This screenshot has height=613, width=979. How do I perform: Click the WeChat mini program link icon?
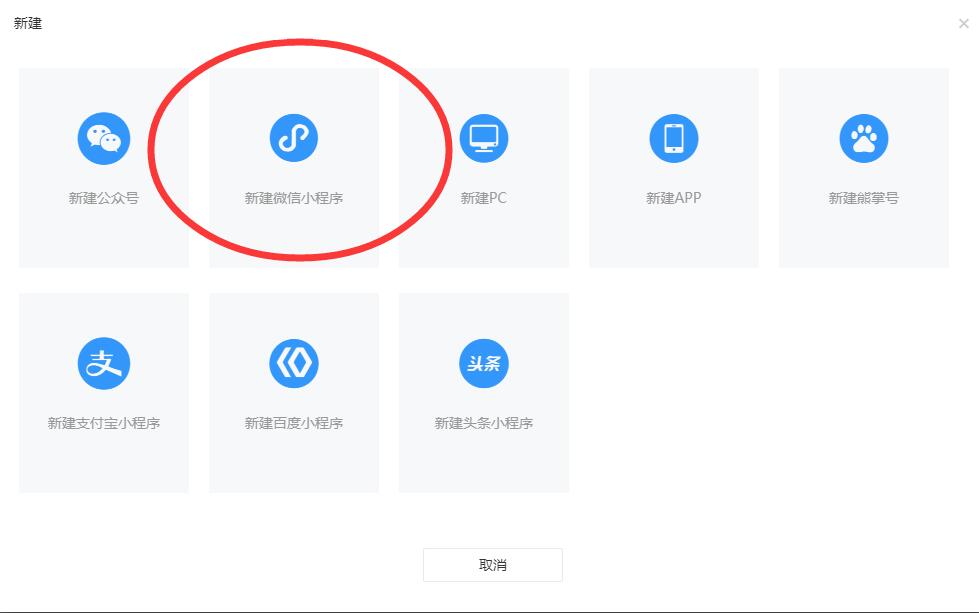pyautogui.click(x=293, y=138)
